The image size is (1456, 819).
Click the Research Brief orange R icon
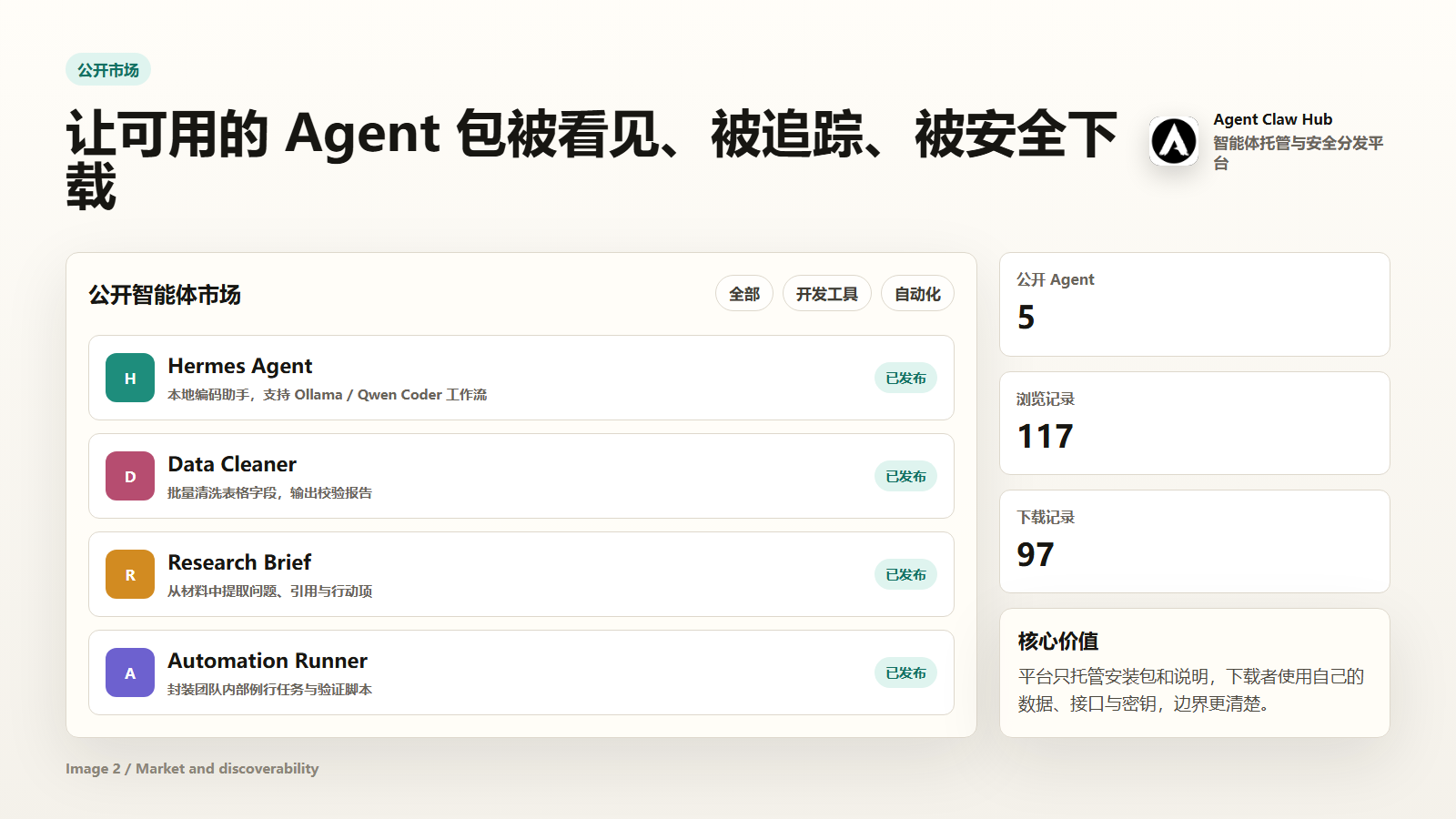coord(130,574)
